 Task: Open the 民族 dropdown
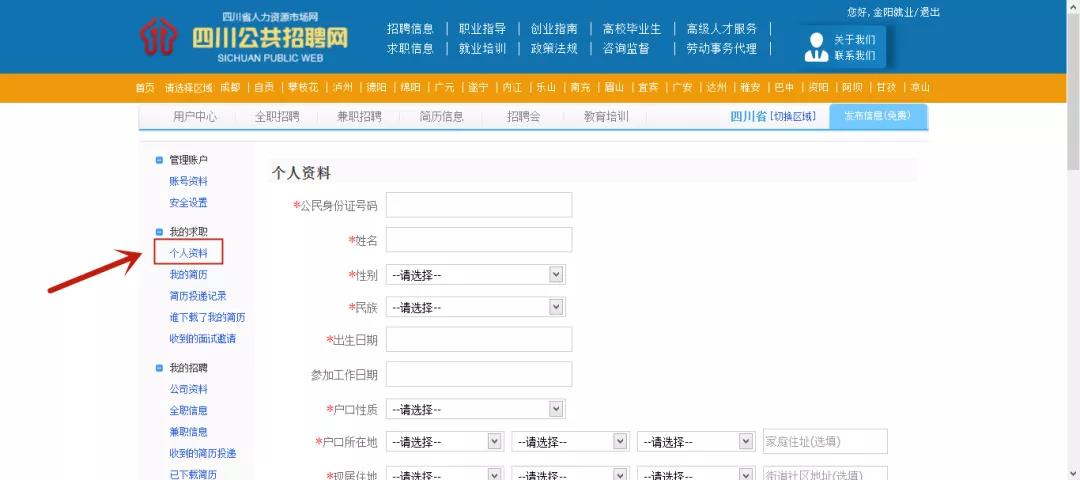point(475,307)
